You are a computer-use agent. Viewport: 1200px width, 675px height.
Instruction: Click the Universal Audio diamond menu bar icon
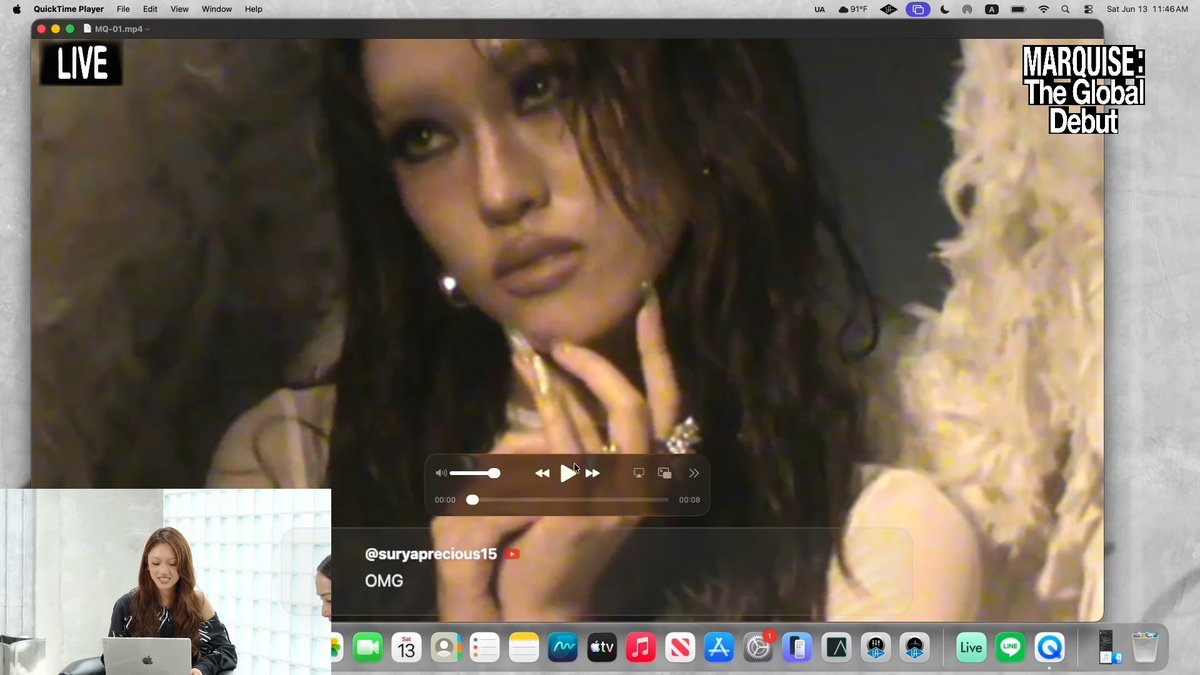(x=889, y=9)
